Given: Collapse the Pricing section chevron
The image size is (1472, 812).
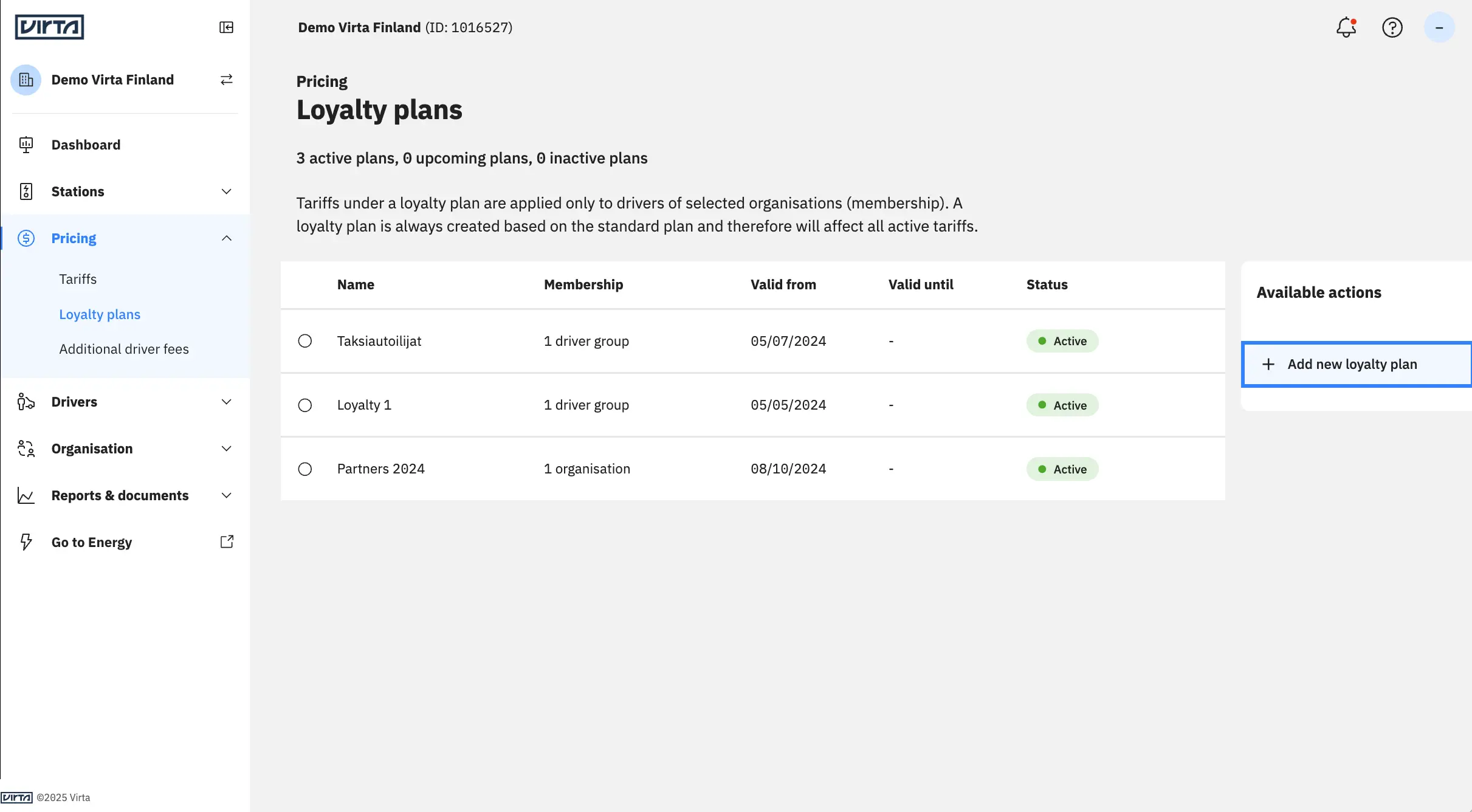Looking at the screenshot, I should (x=226, y=238).
